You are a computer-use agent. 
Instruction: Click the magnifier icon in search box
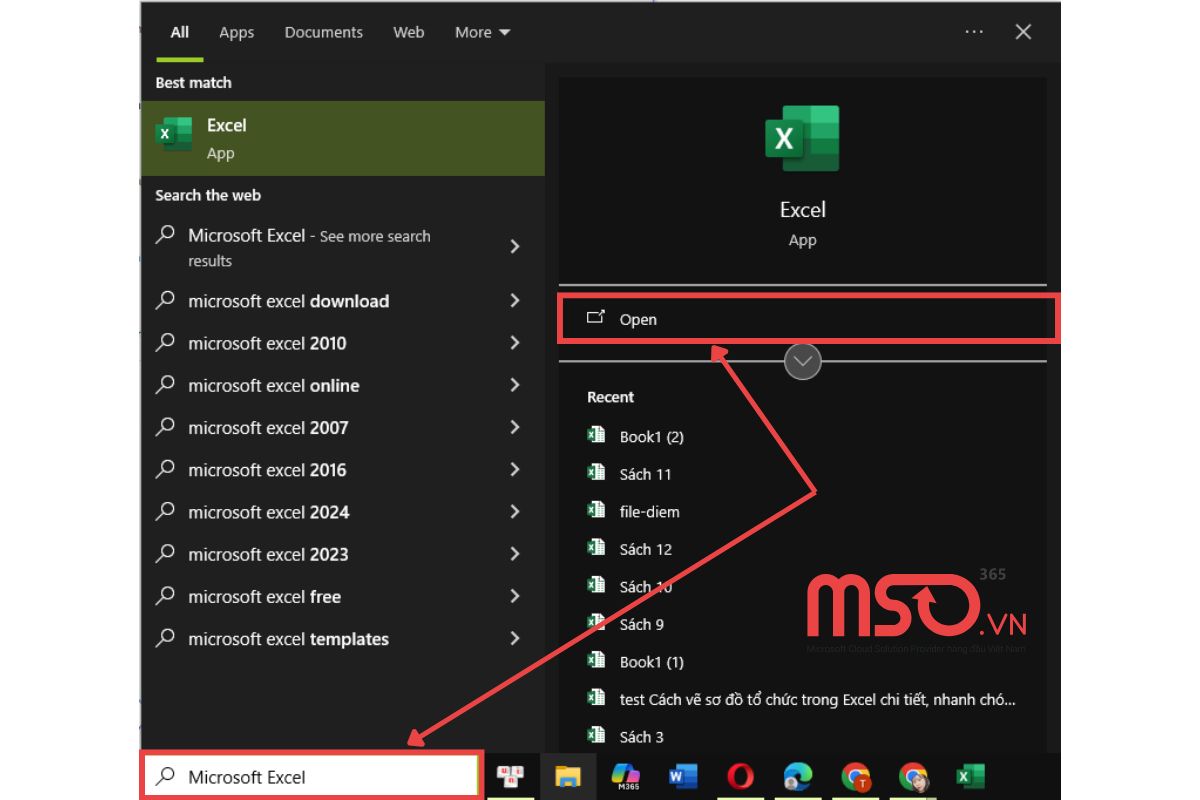click(x=167, y=776)
